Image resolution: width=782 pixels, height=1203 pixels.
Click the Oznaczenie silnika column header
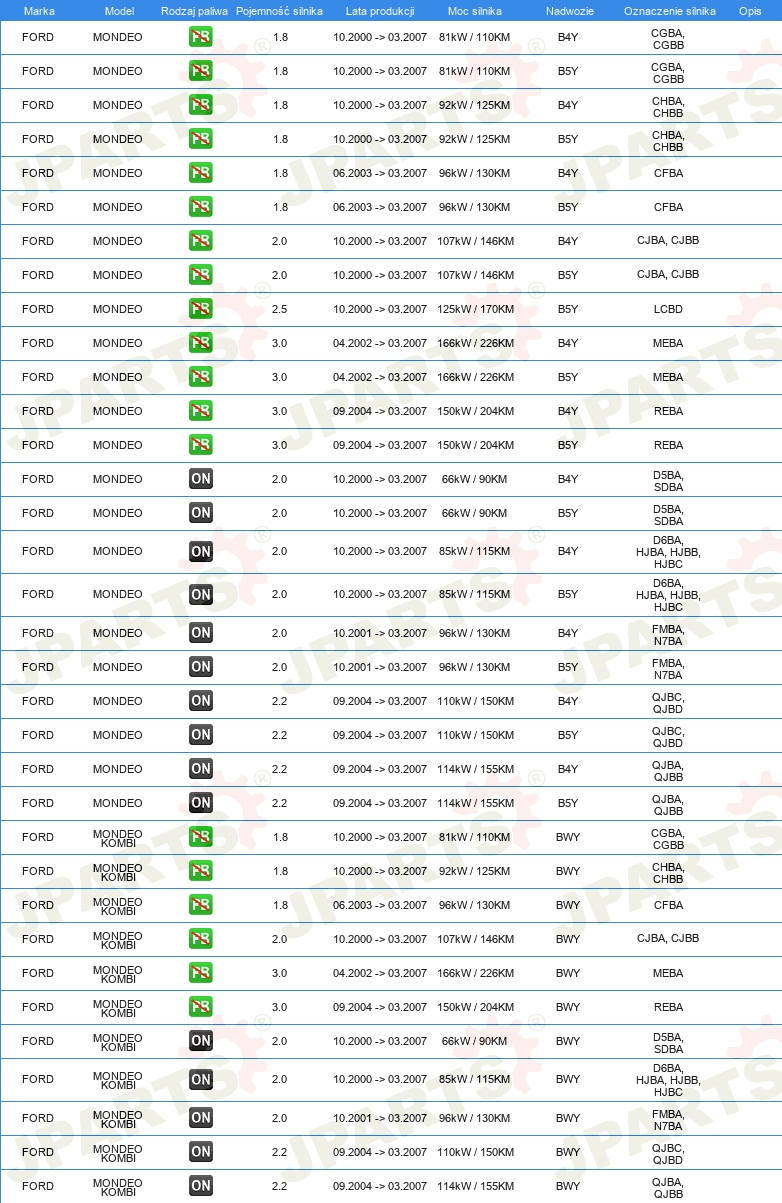[669, 11]
